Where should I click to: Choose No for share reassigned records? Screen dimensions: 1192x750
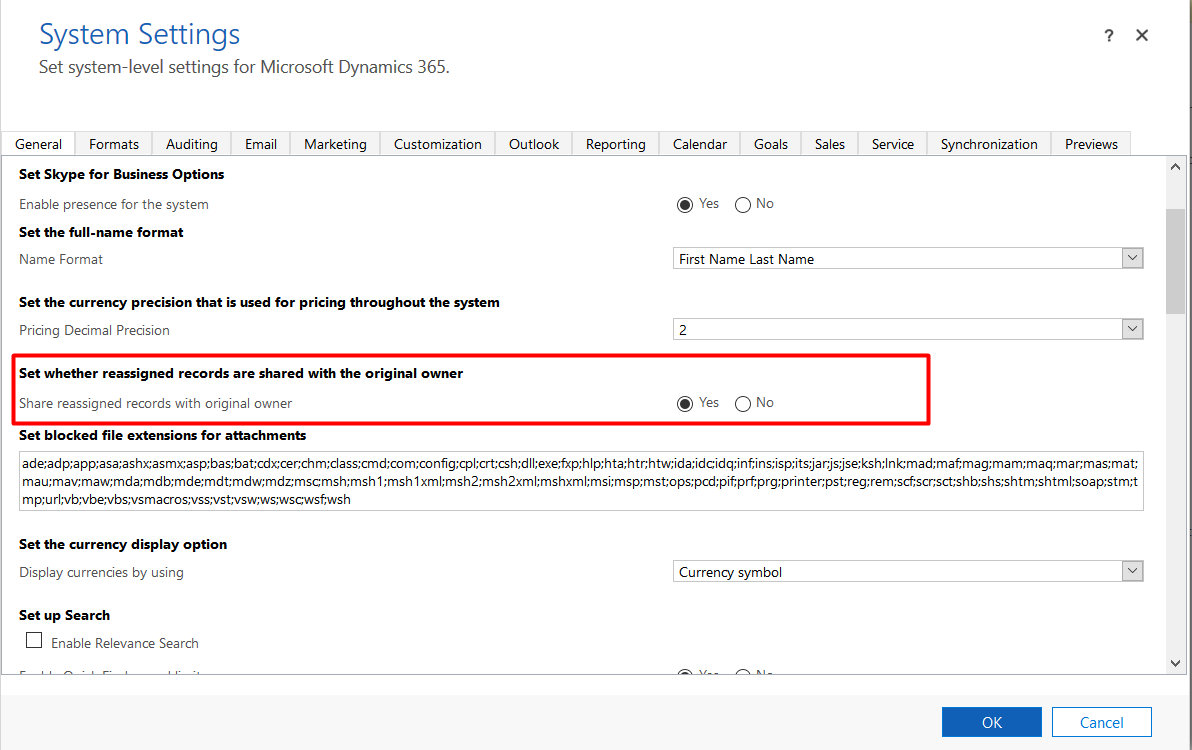pos(743,404)
